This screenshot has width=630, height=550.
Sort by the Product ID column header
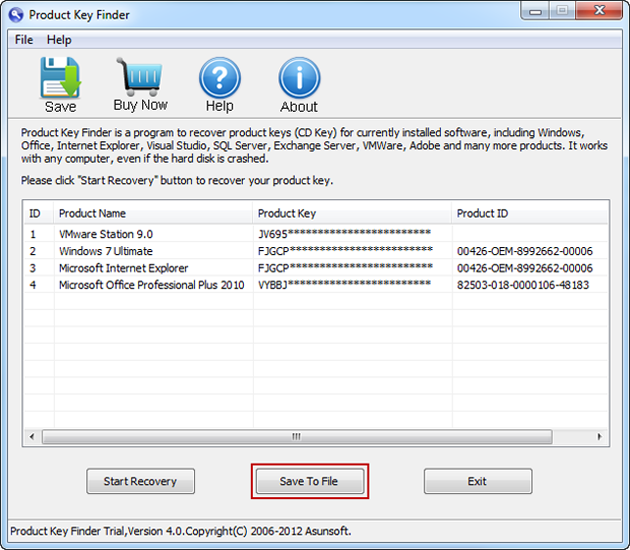coord(530,213)
